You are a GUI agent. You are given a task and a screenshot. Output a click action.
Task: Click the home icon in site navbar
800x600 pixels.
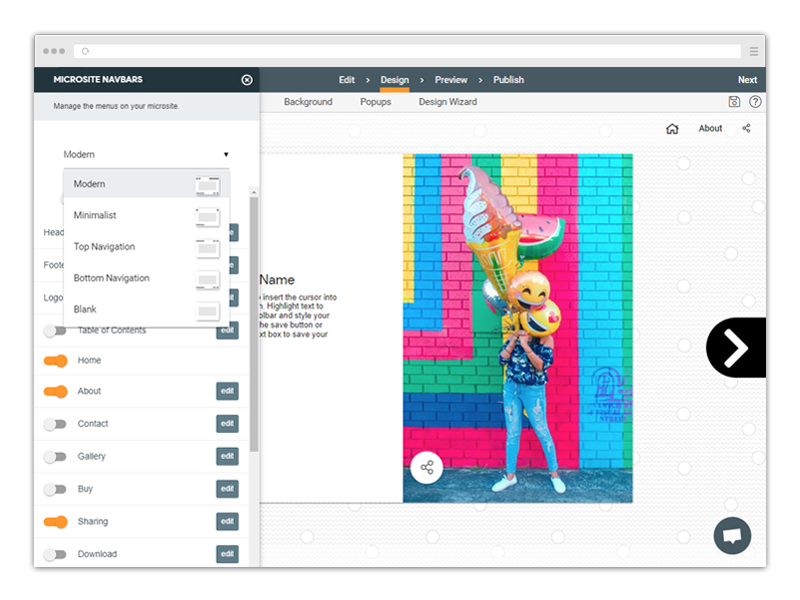point(672,129)
